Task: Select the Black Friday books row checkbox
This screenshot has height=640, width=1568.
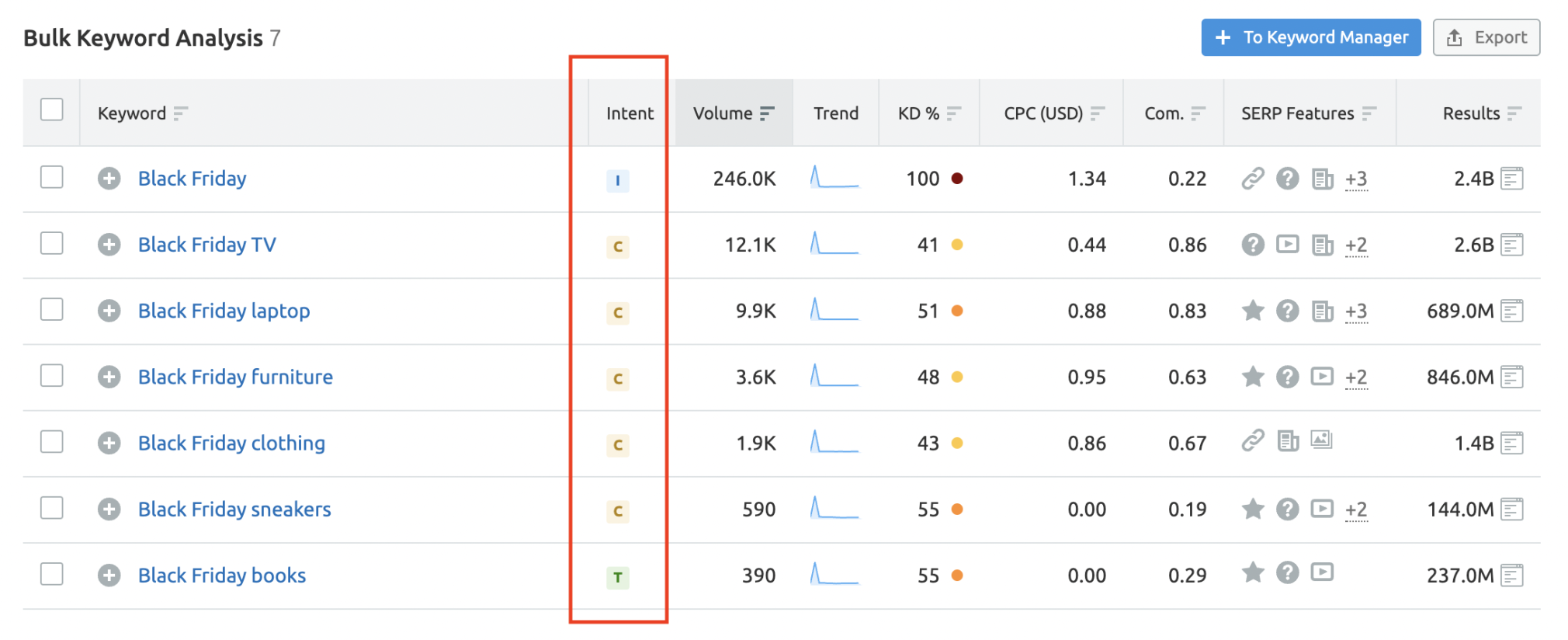Action: coord(52,574)
